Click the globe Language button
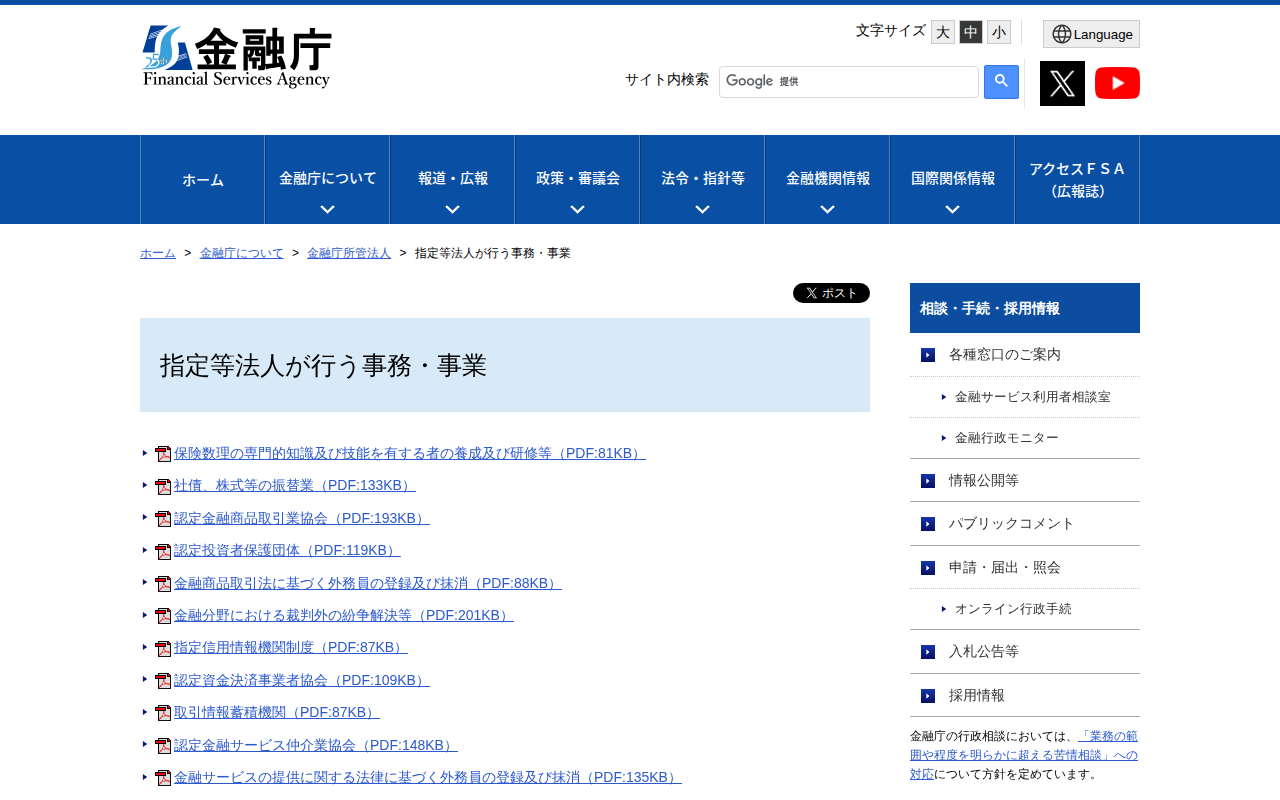The width and height of the screenshot is (1280, 800). pos(1091,34)
